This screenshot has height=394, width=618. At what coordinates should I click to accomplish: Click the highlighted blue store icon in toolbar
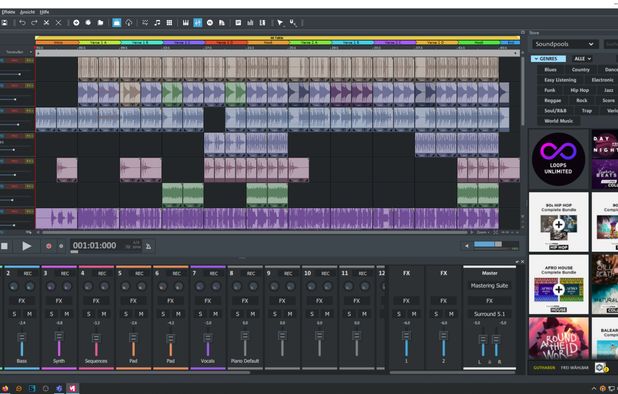click(117, 23)
